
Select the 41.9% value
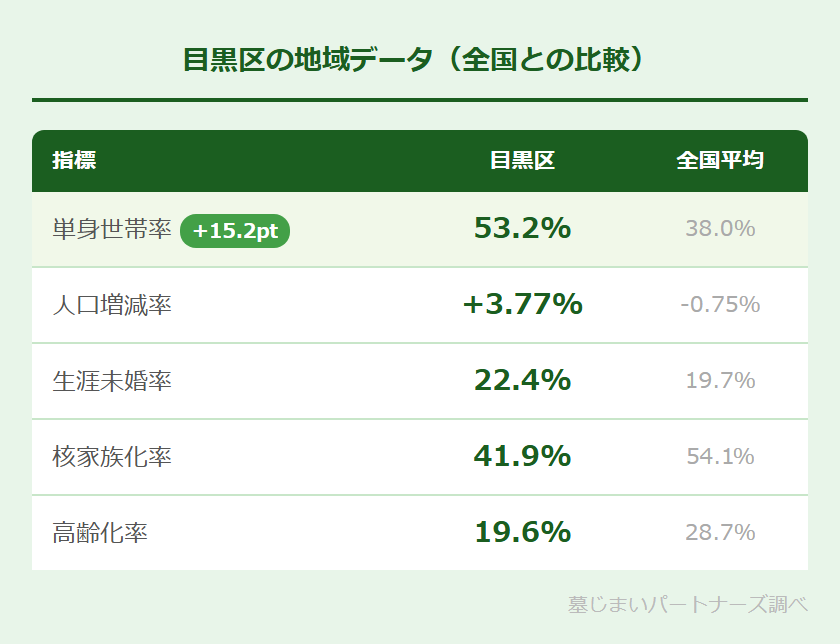coord(522,456)
